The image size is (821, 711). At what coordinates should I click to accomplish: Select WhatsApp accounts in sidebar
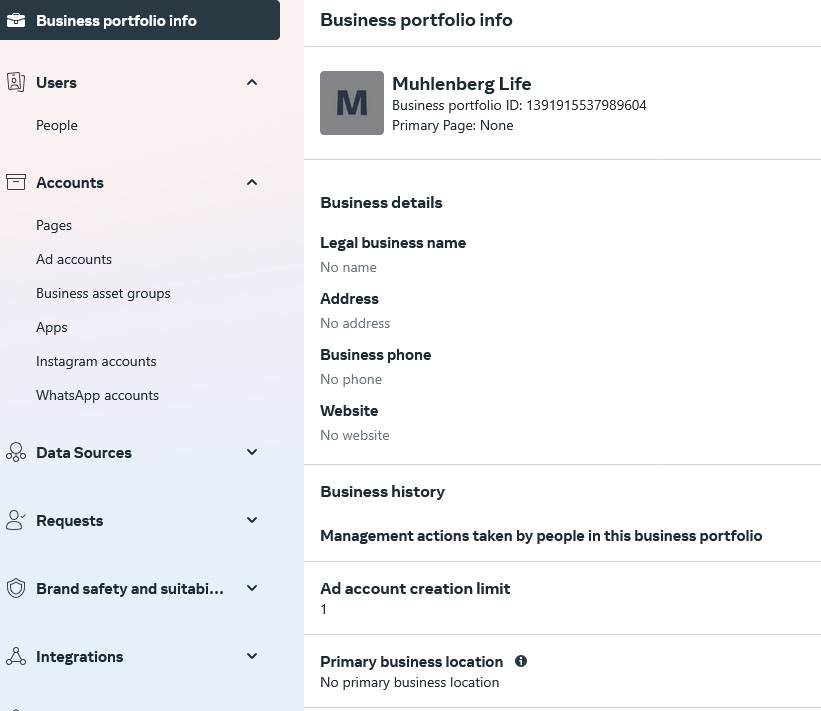(x=97, y=395)
